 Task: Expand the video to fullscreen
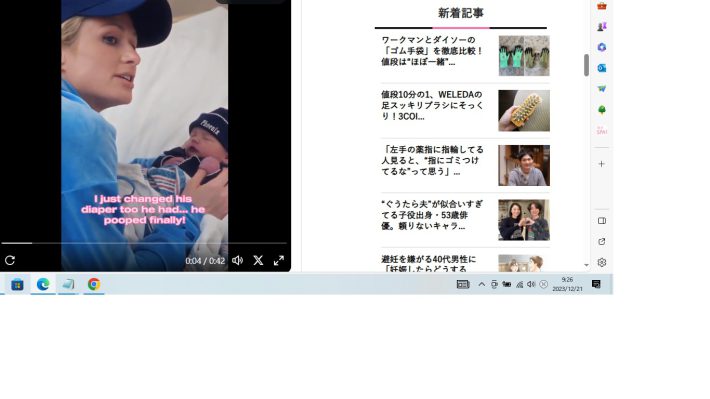click(279, 260)
